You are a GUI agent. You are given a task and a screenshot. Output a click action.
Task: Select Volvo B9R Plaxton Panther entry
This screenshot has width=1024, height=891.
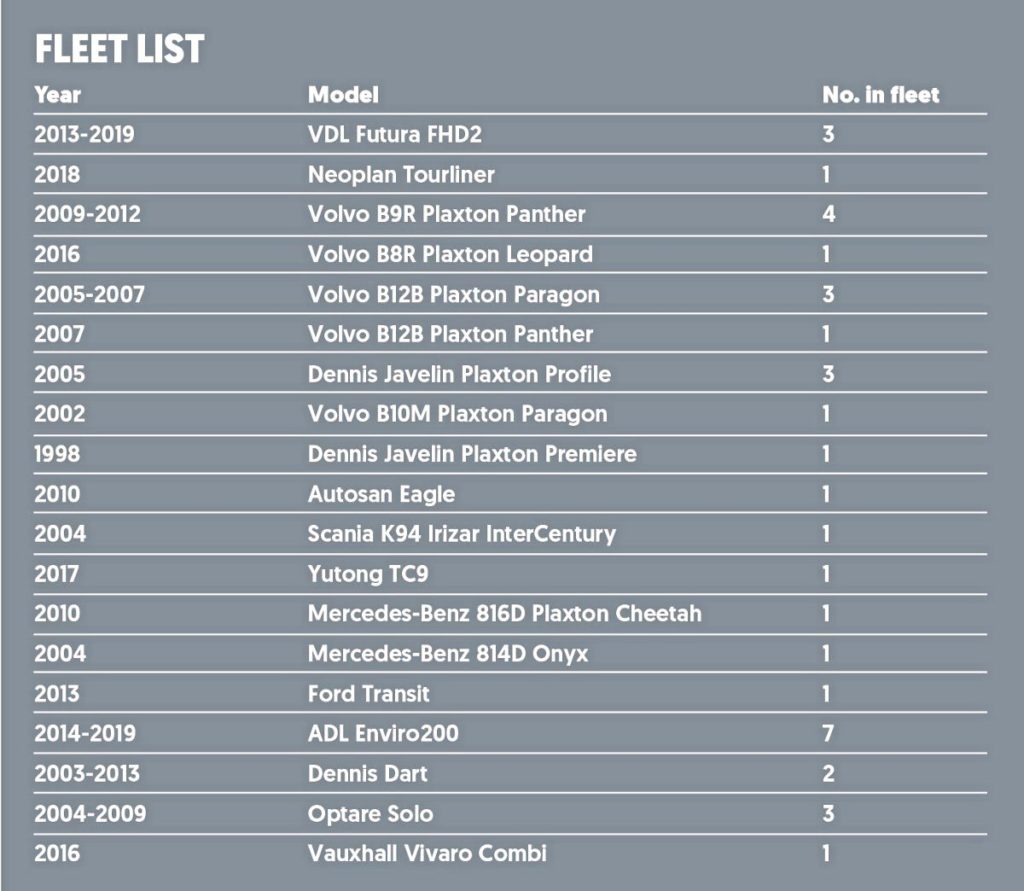point(447,214)
